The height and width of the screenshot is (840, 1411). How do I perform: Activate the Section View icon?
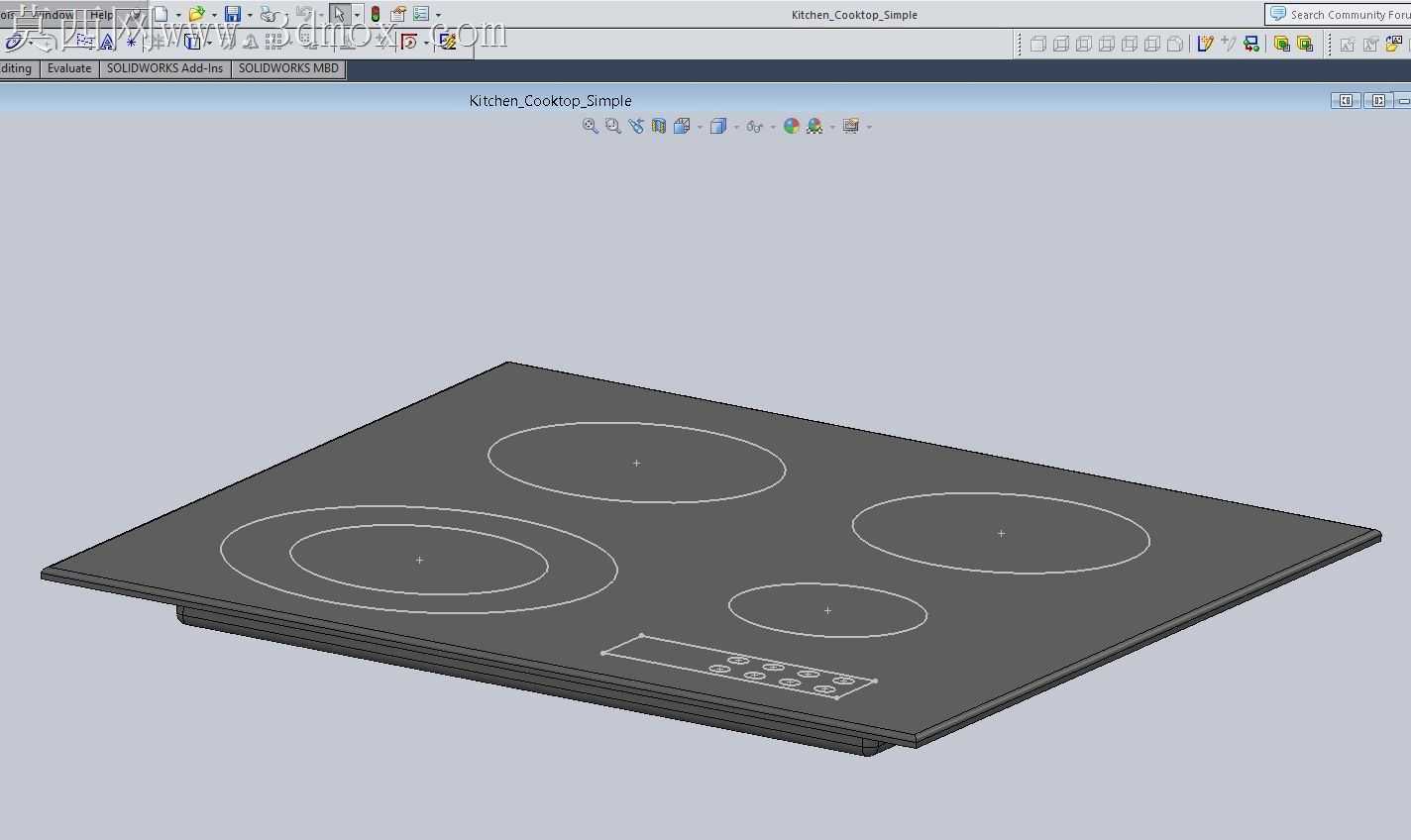click(x=659, y=126)
